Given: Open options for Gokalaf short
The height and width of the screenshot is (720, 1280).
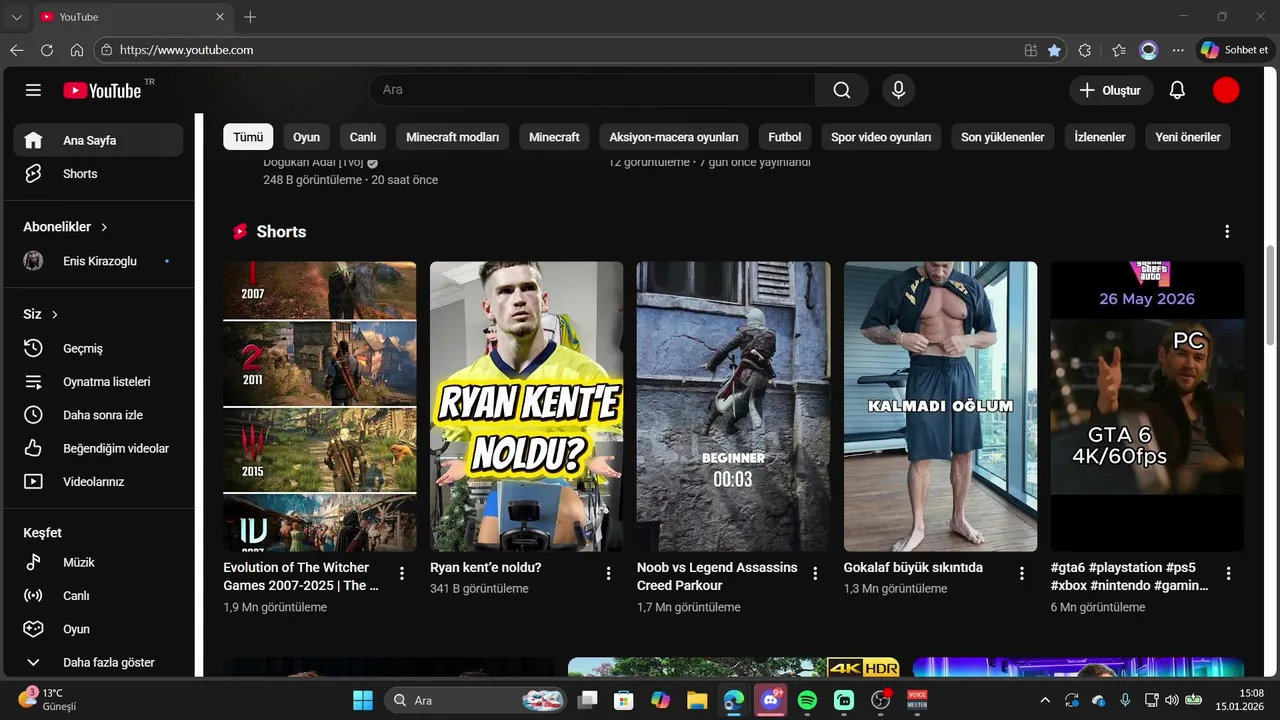Looking at the screenshot, I should (1022, 573).
